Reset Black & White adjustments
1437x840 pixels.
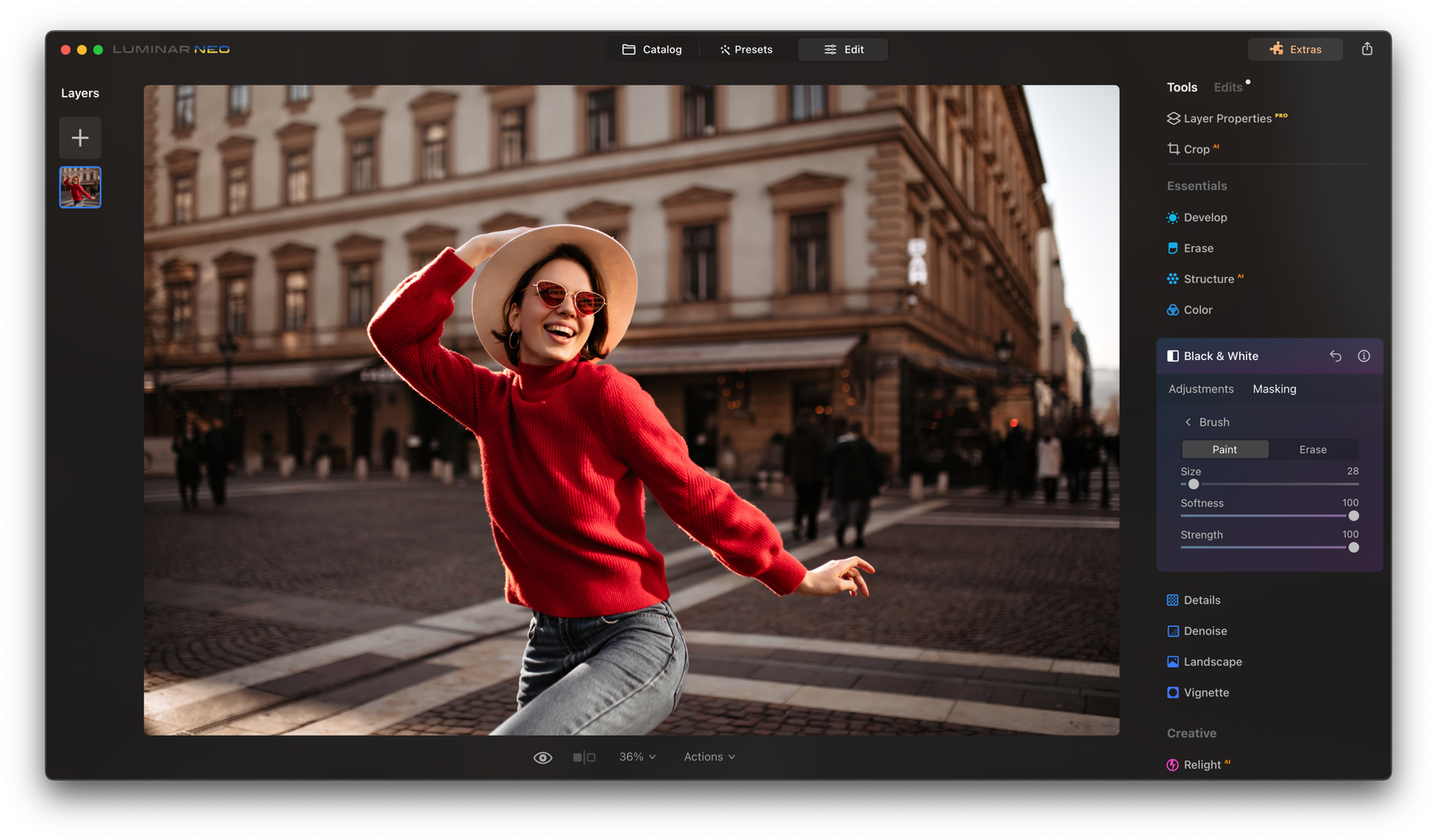click(1335, 356)
